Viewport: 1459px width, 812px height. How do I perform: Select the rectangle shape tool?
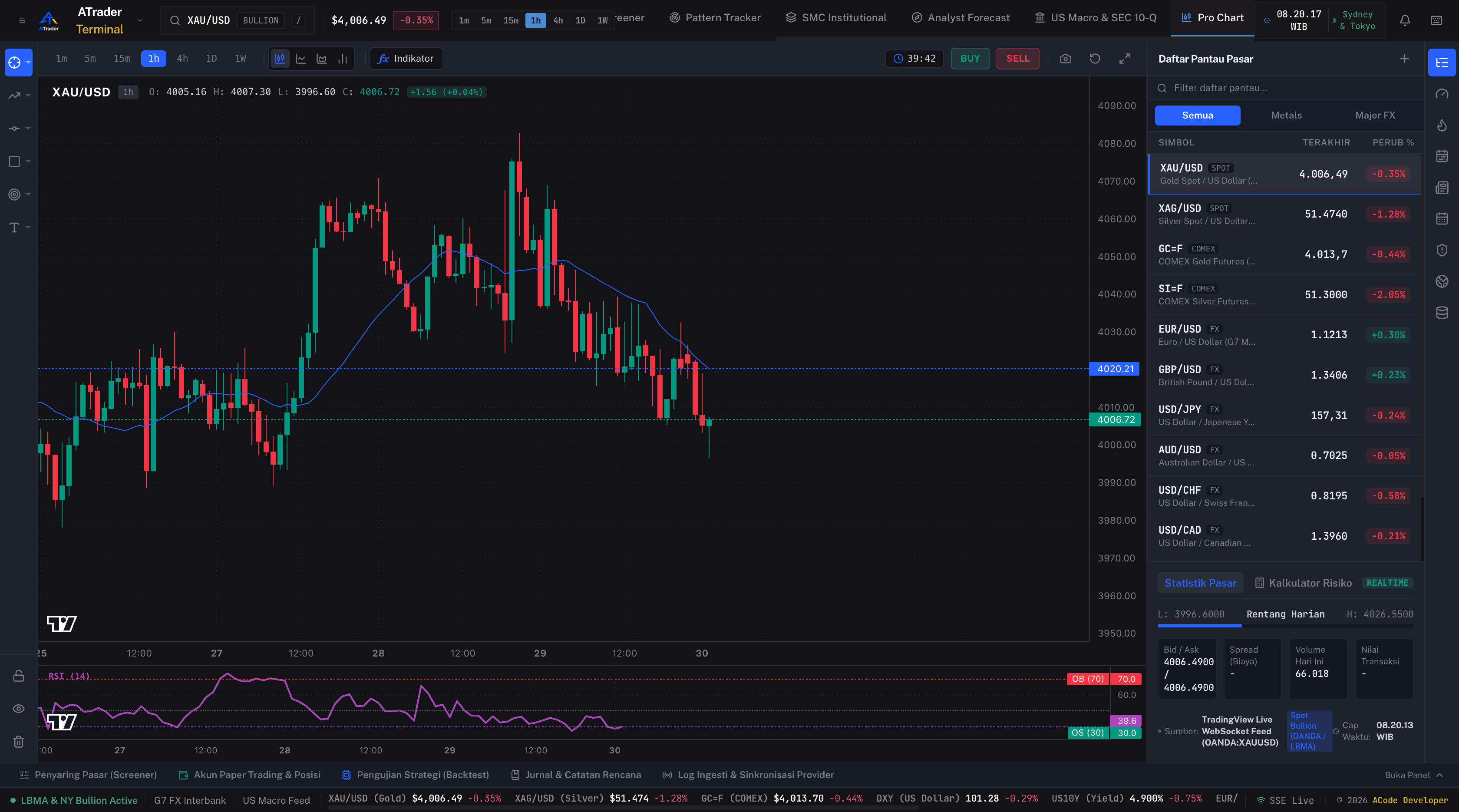(15, 162)
